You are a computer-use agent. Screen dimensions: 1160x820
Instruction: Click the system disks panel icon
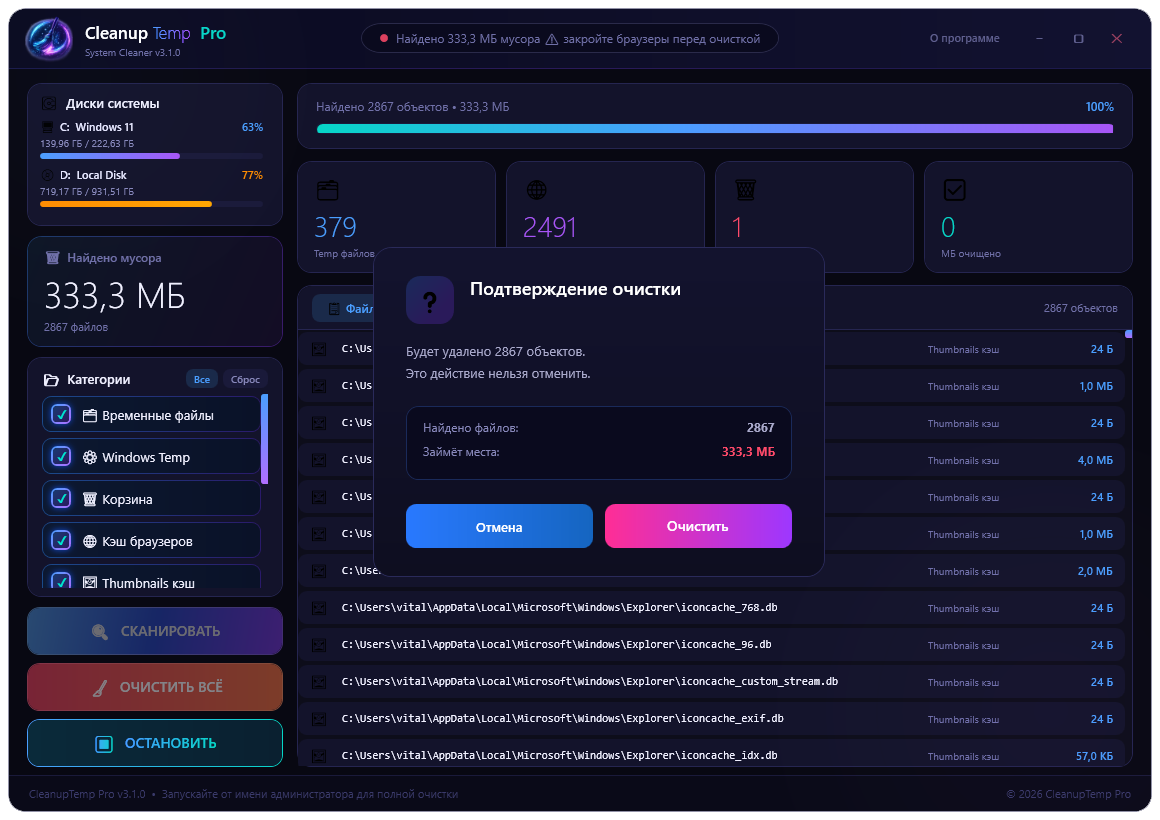[49, 104]
